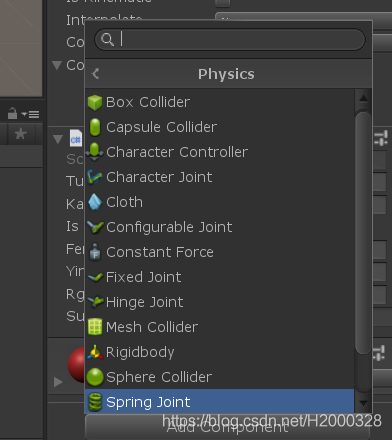Click the red material preview sphere
The image size is (392, 440).
(76, 365)
